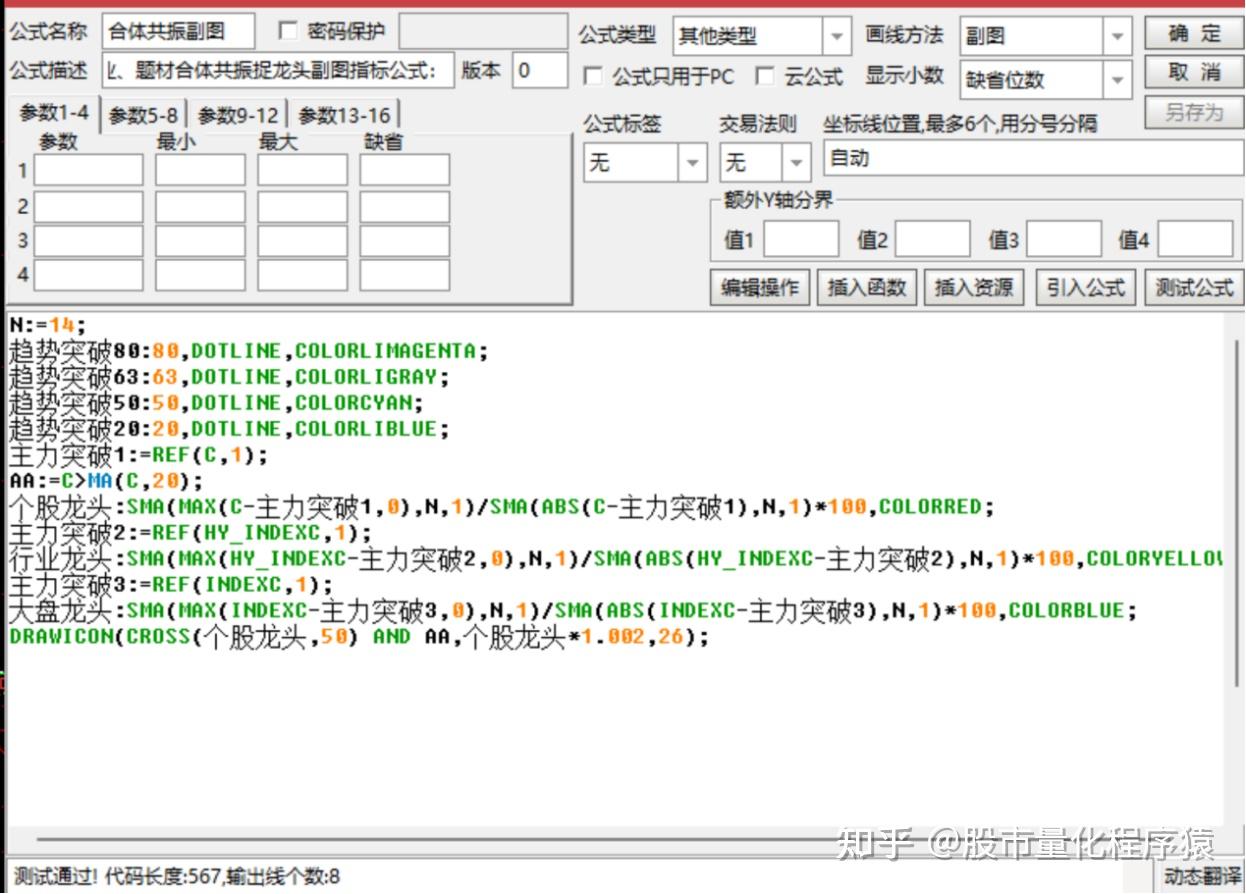Enable the 公式只用于PC checkbox
Image resolution: width=1246 pixels, height=894 pixels.
[x=593, y=76]
